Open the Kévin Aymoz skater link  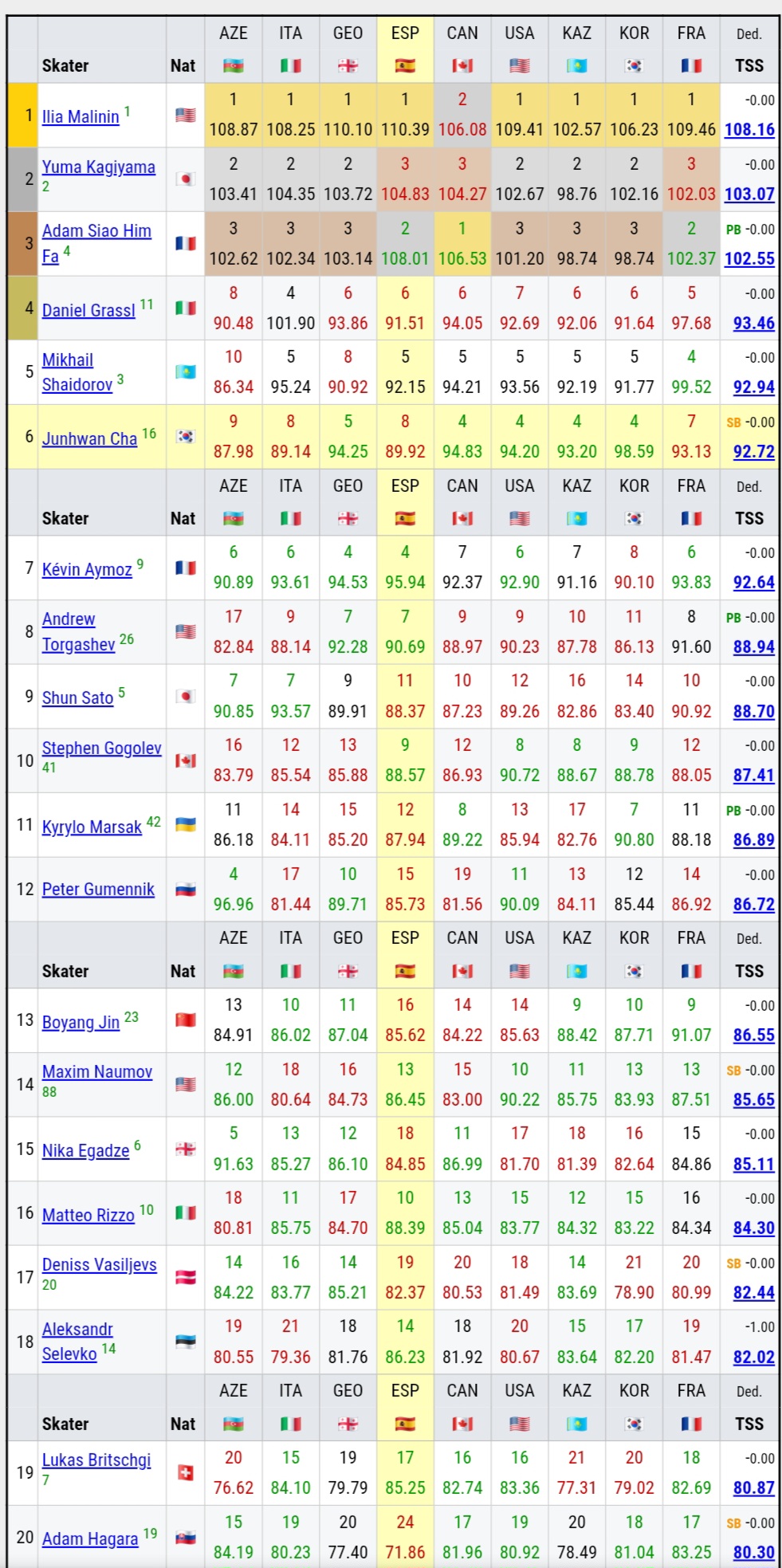[87, 570]
